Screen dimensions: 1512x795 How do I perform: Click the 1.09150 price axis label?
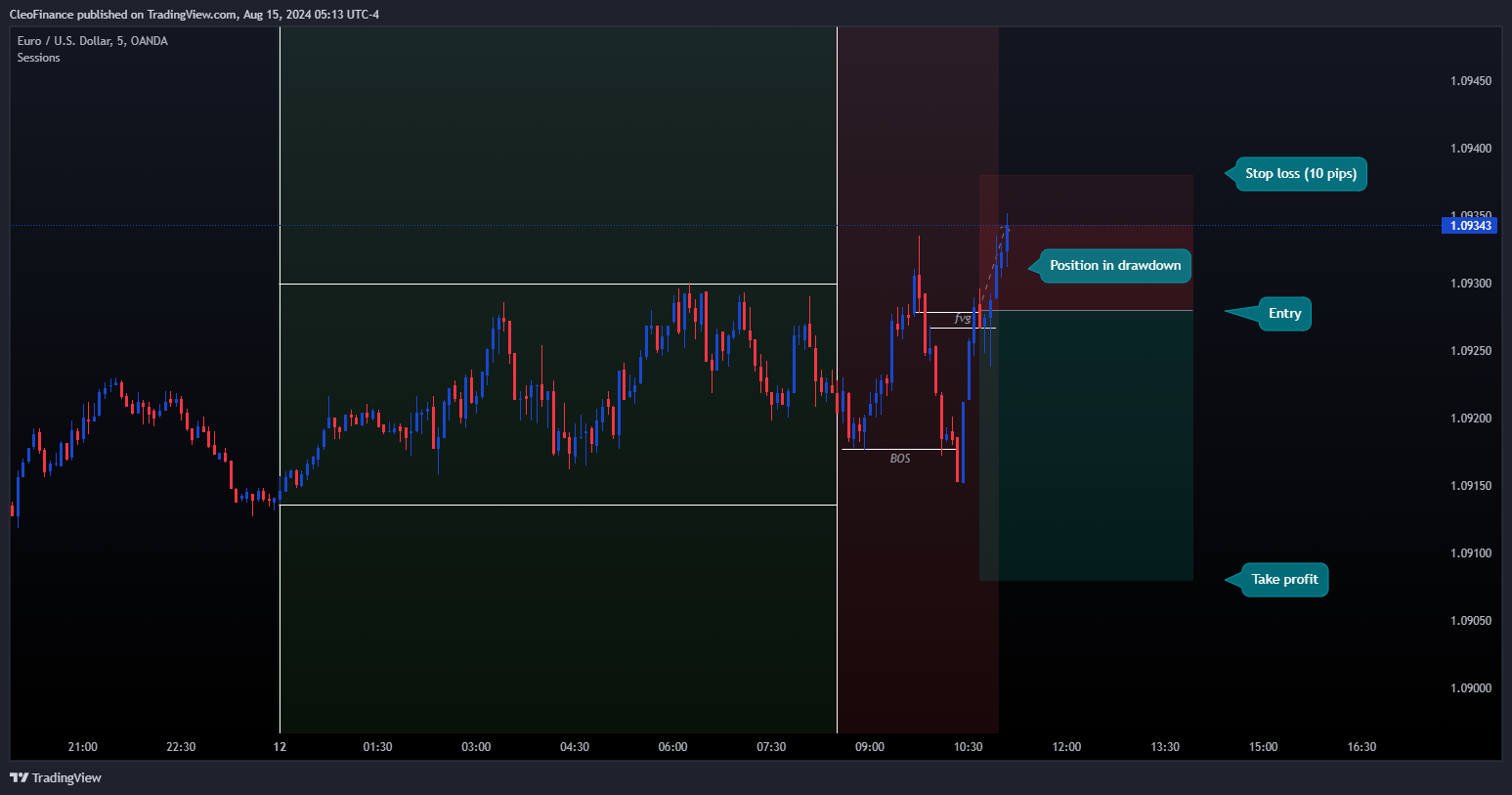[x=1471, y=486]
